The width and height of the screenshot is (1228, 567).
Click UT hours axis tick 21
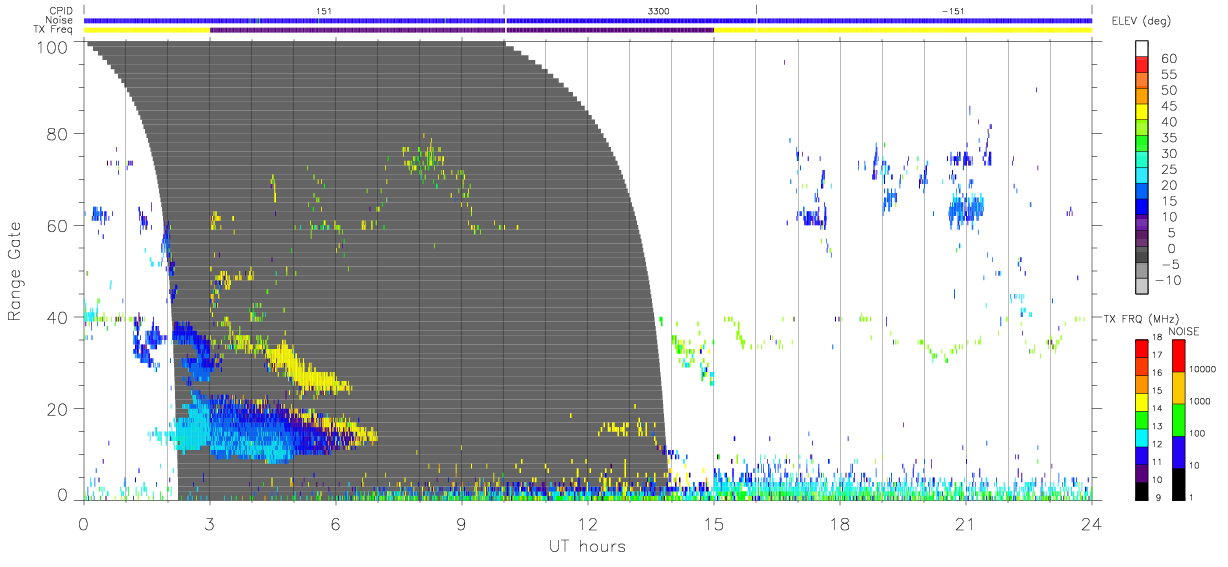click(x=965, y=523)
